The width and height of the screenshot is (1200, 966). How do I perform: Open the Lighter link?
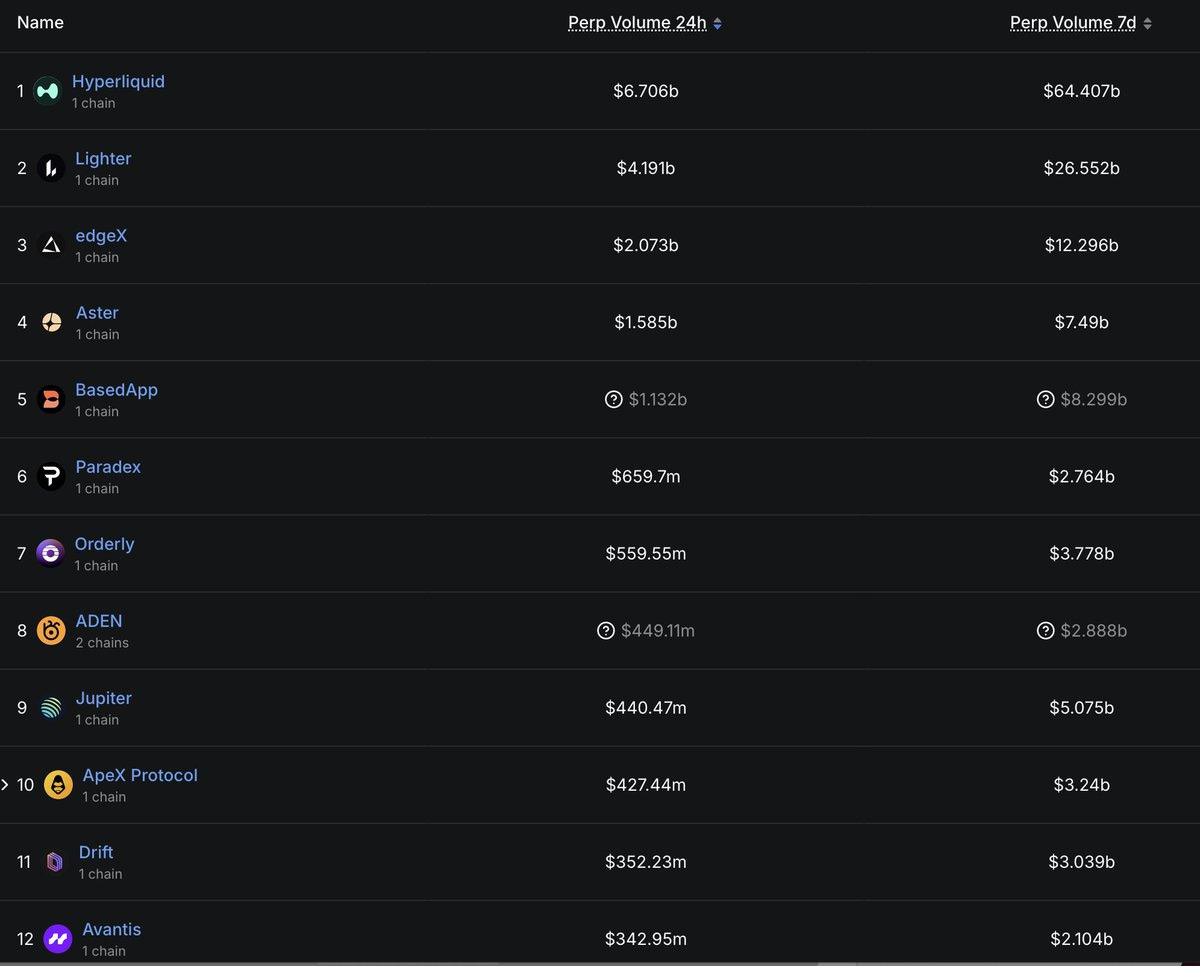(x=103, y=158)
